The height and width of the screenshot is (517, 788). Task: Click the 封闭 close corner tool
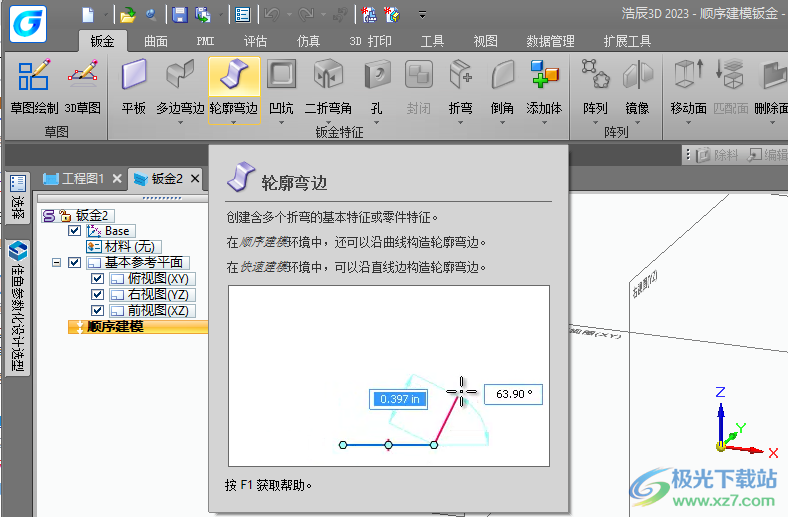click(x=419, y=86)
